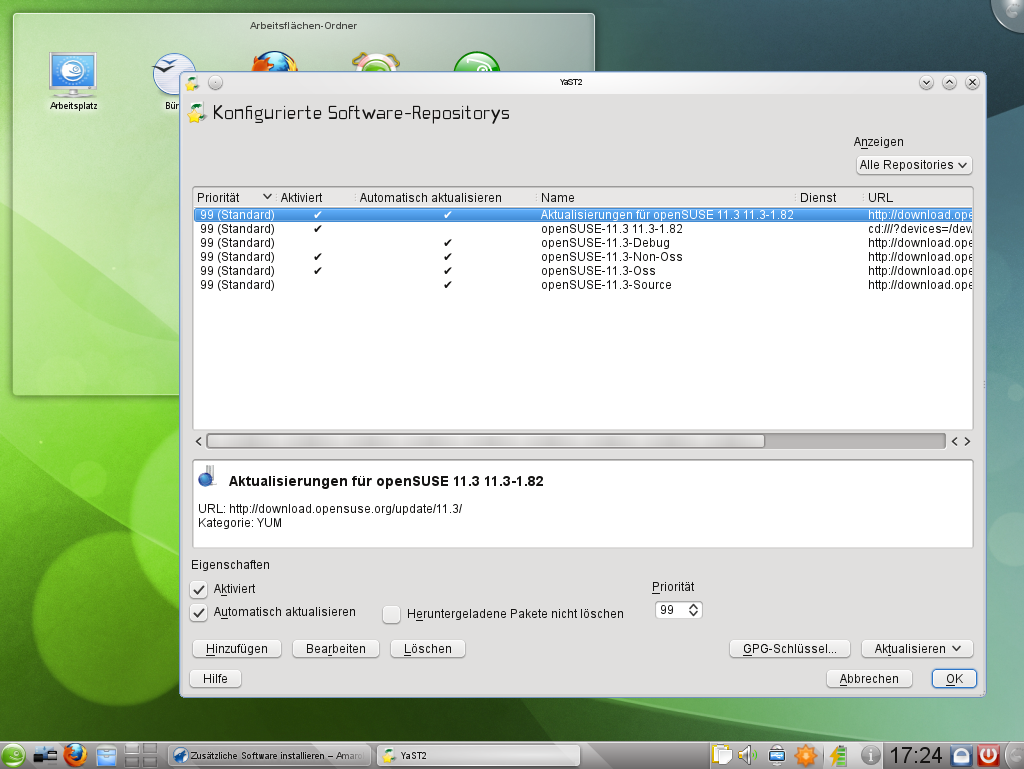Click the orange updater gear tray icon
The image size is (1024, 769).
pyautogui.click(x=806, y=755)
